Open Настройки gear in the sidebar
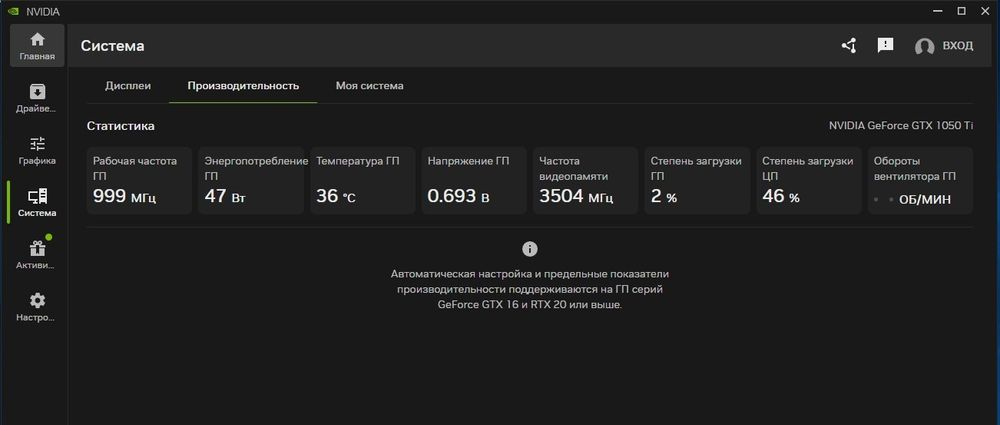1000x425 pixels. coord(37,308)
